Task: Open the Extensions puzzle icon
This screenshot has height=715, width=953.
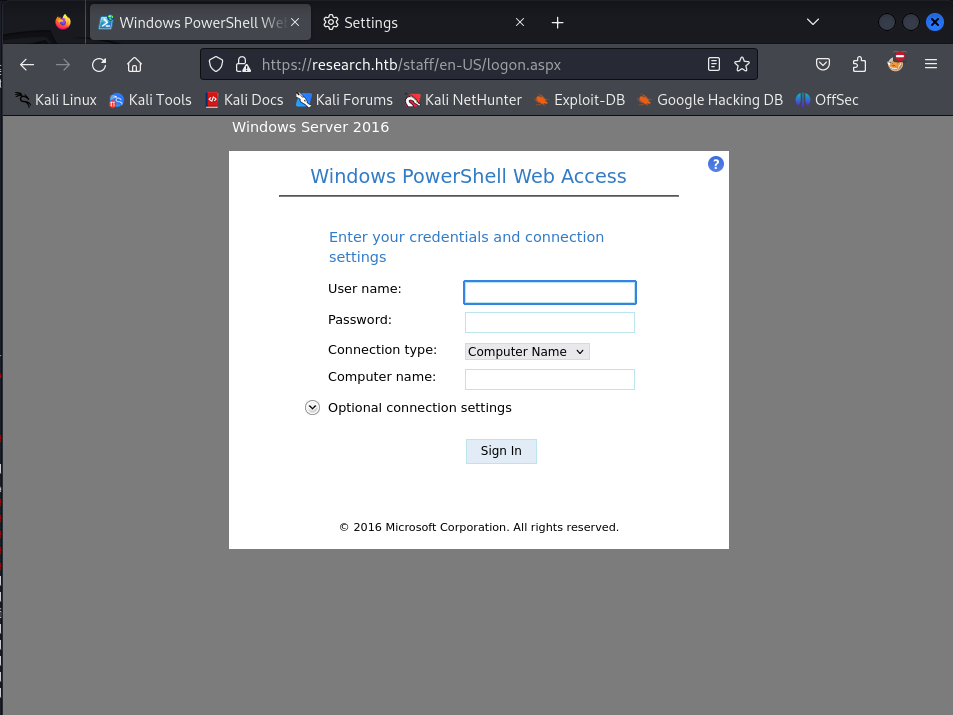Action: click(859, 64)
